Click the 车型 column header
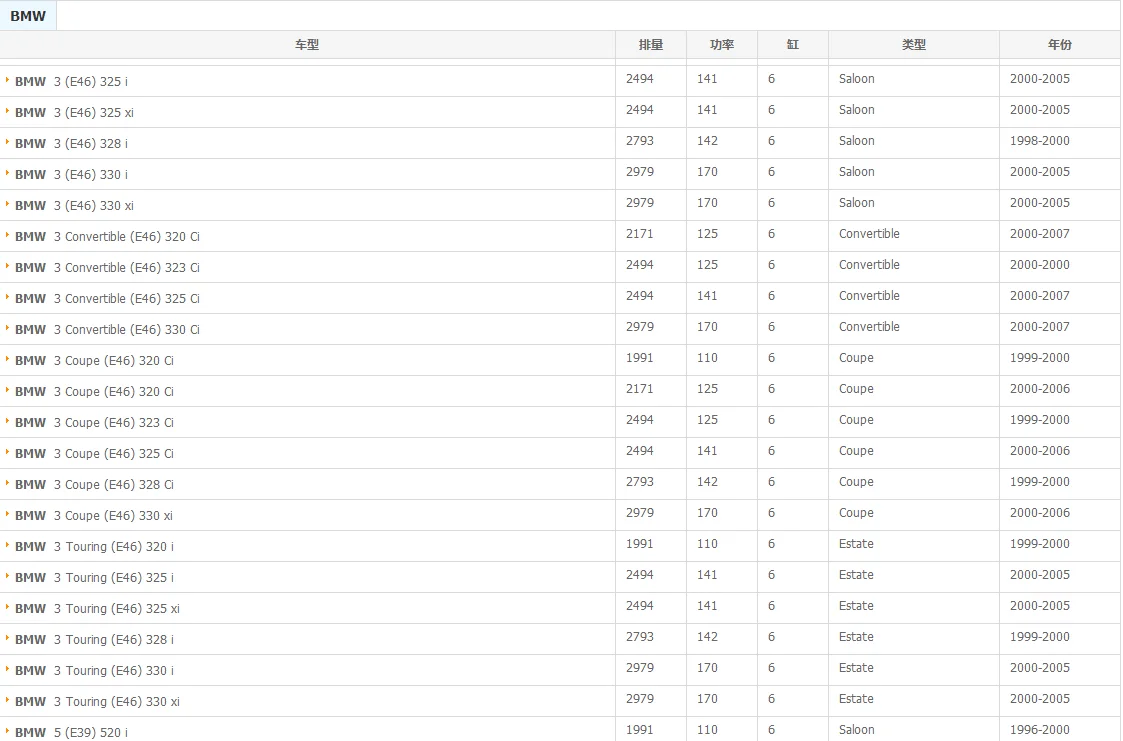The width and height of the screenshot is (1123, 741). point(307,44)
